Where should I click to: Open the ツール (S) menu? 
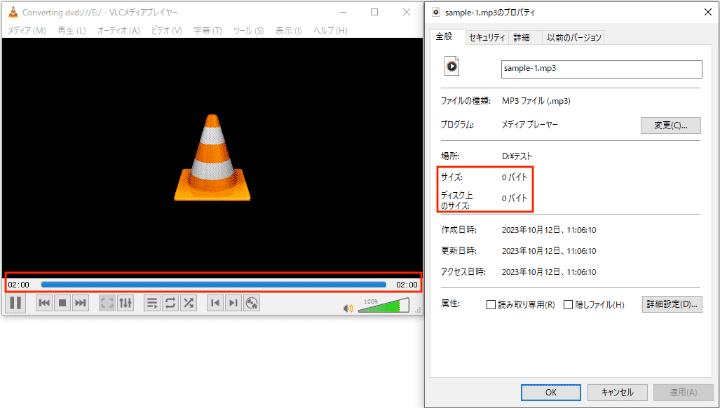click(248, 31)
